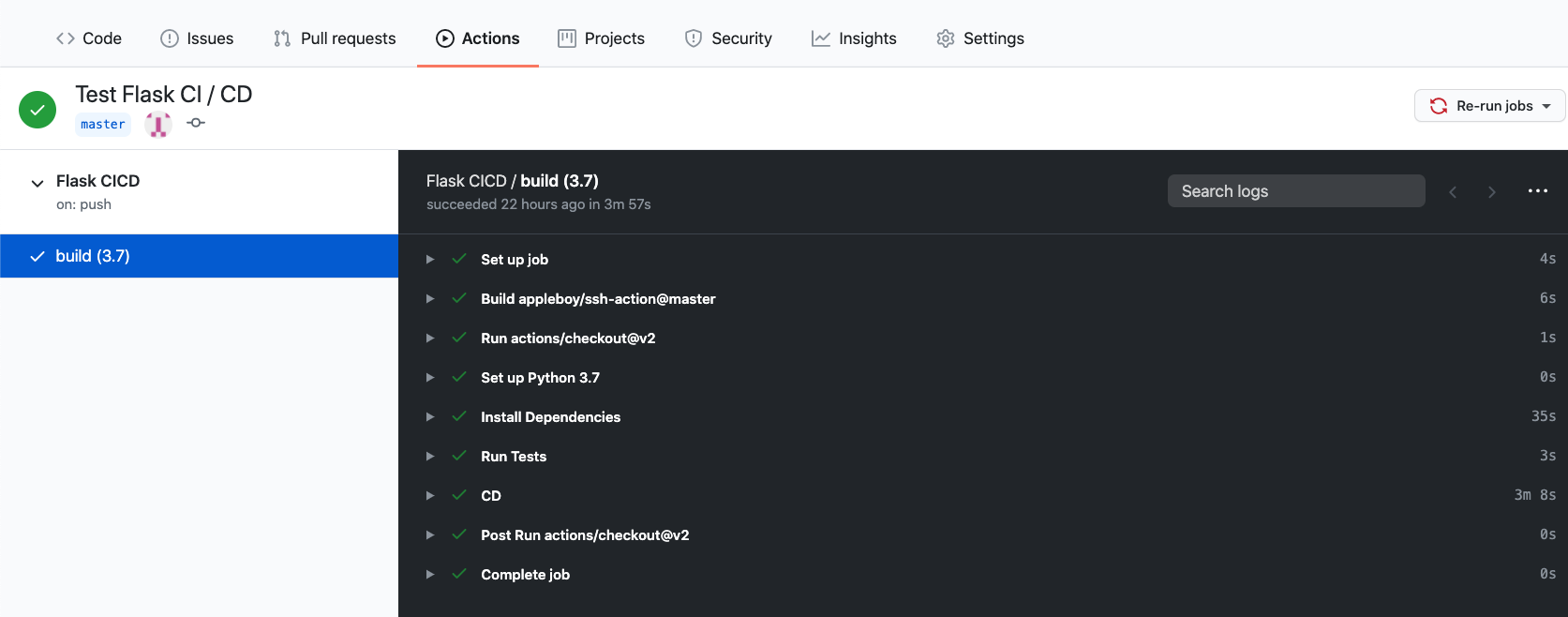The height and width of the screenshot is (617, 1568).
Task: Click the Set up Python 3.7 label
Action: pos(540,378)
